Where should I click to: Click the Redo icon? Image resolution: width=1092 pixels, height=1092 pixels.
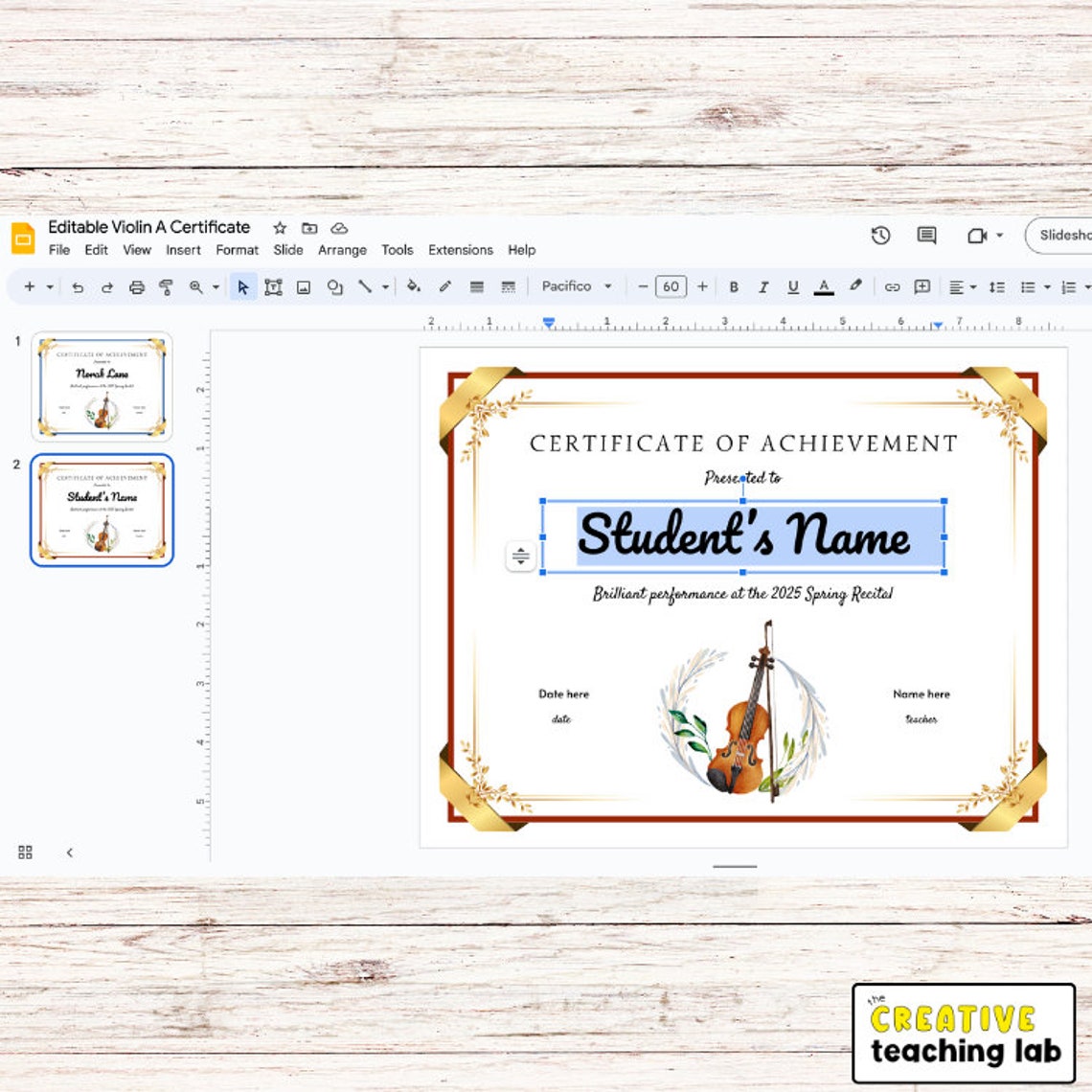[x=107, y=286]
